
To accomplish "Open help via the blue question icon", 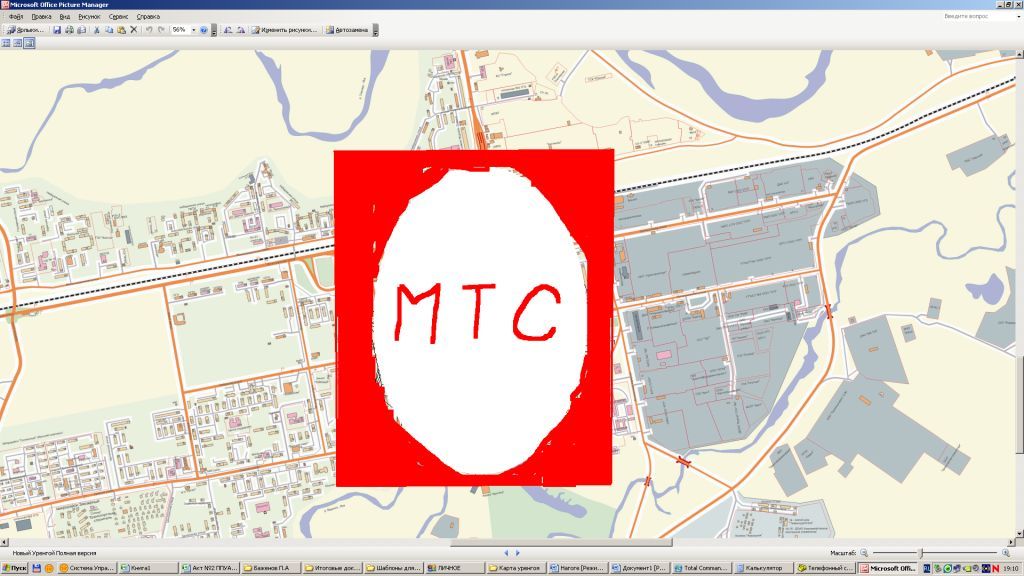I will tap(204, 30).
